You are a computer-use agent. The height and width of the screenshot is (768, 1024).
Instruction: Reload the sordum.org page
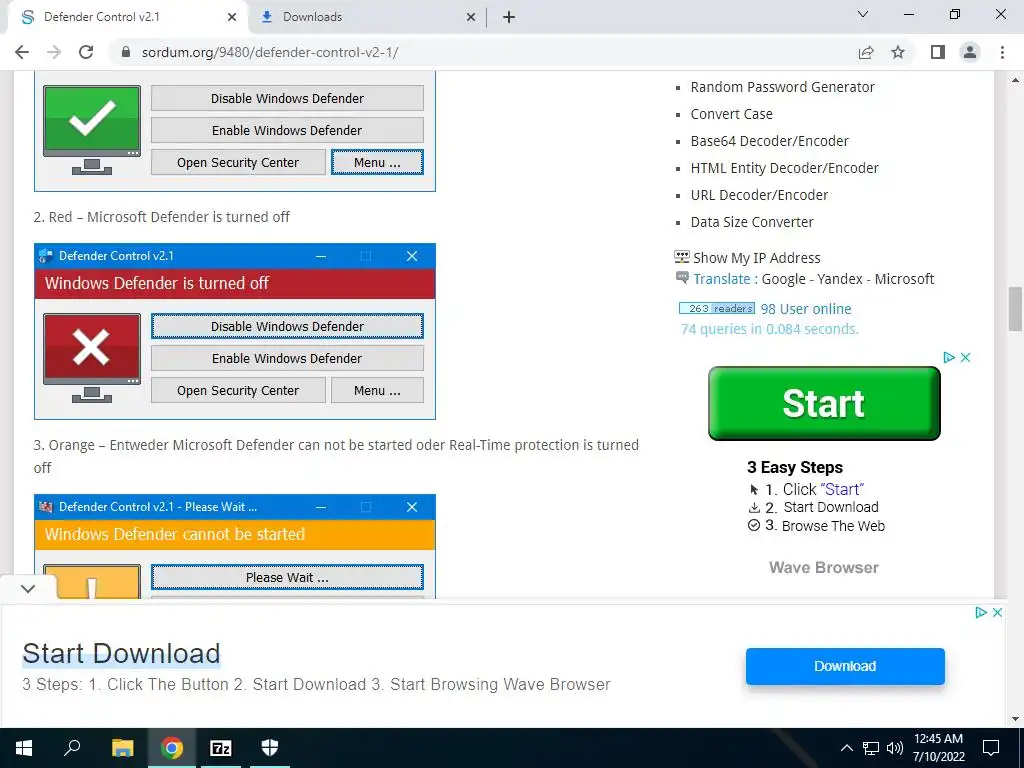pyautogui.click(x=86, y=52)
